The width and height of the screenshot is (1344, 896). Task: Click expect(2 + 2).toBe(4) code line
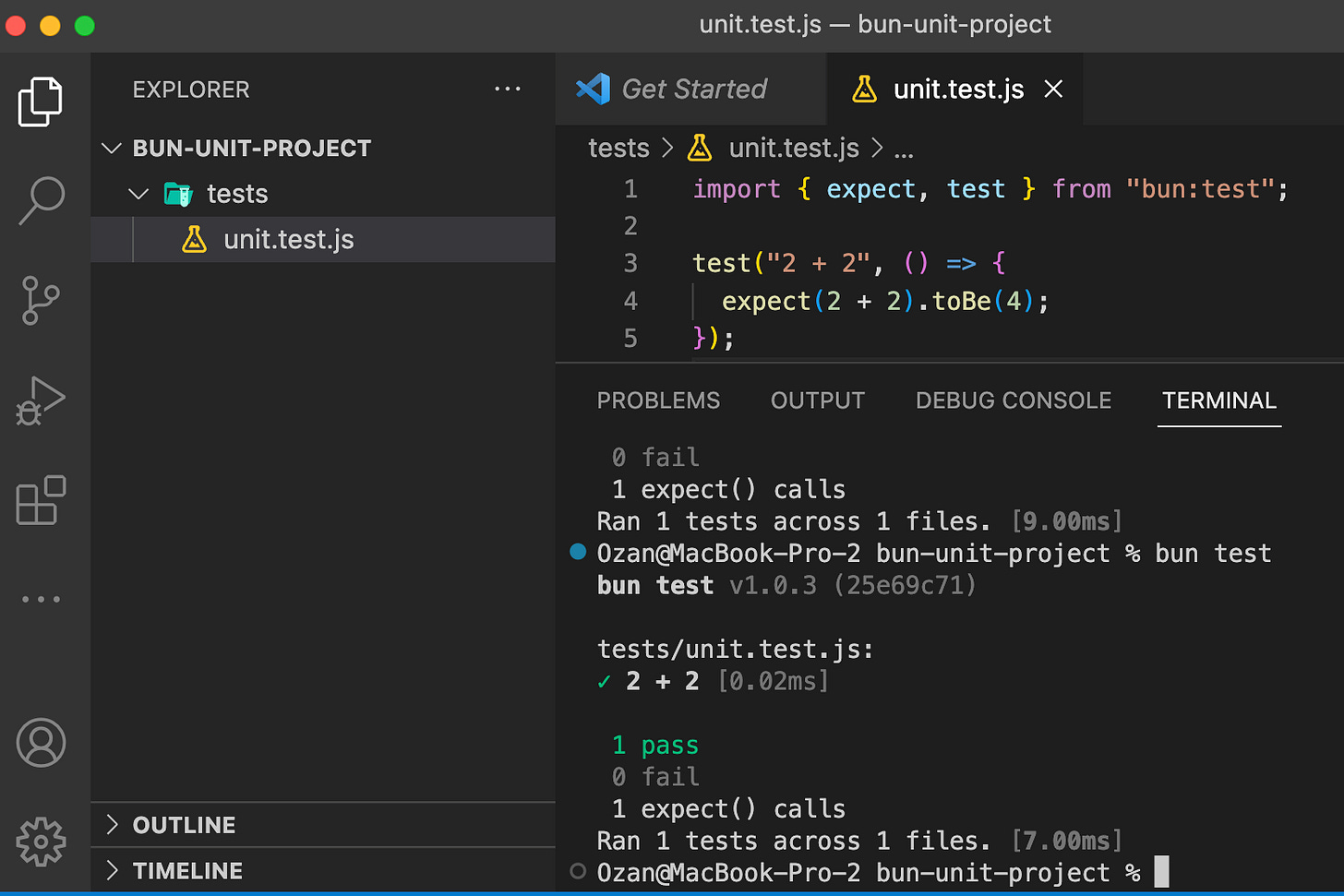tap(885, 302)
